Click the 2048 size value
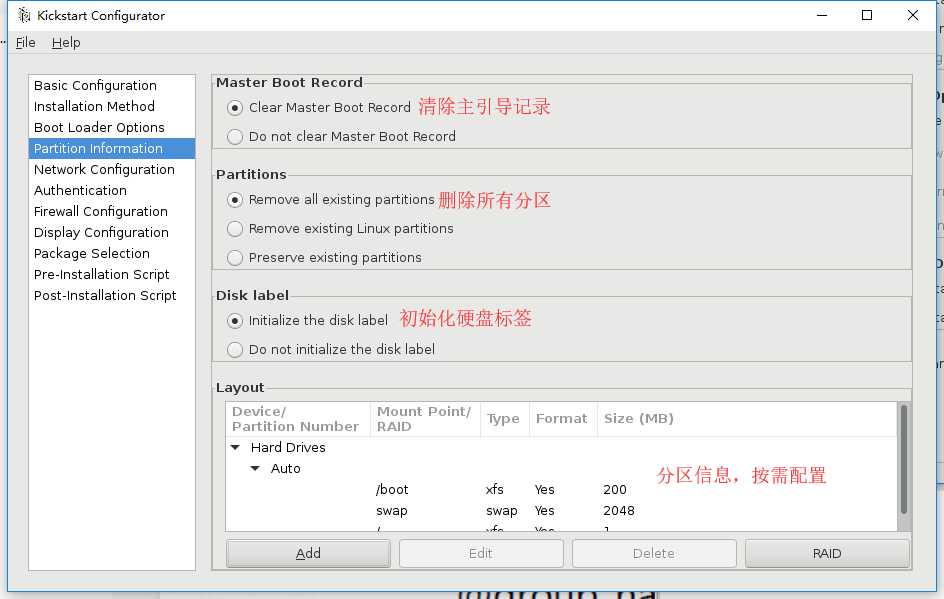The height and width of the screenshot is (599, 944). [x=619, y=511]
